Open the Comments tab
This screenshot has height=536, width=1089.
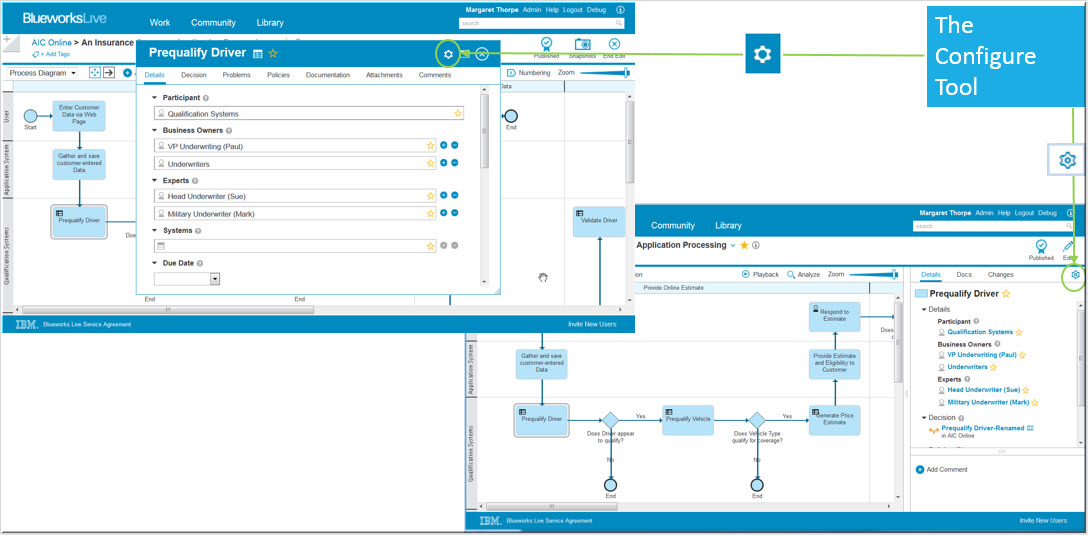435,75
